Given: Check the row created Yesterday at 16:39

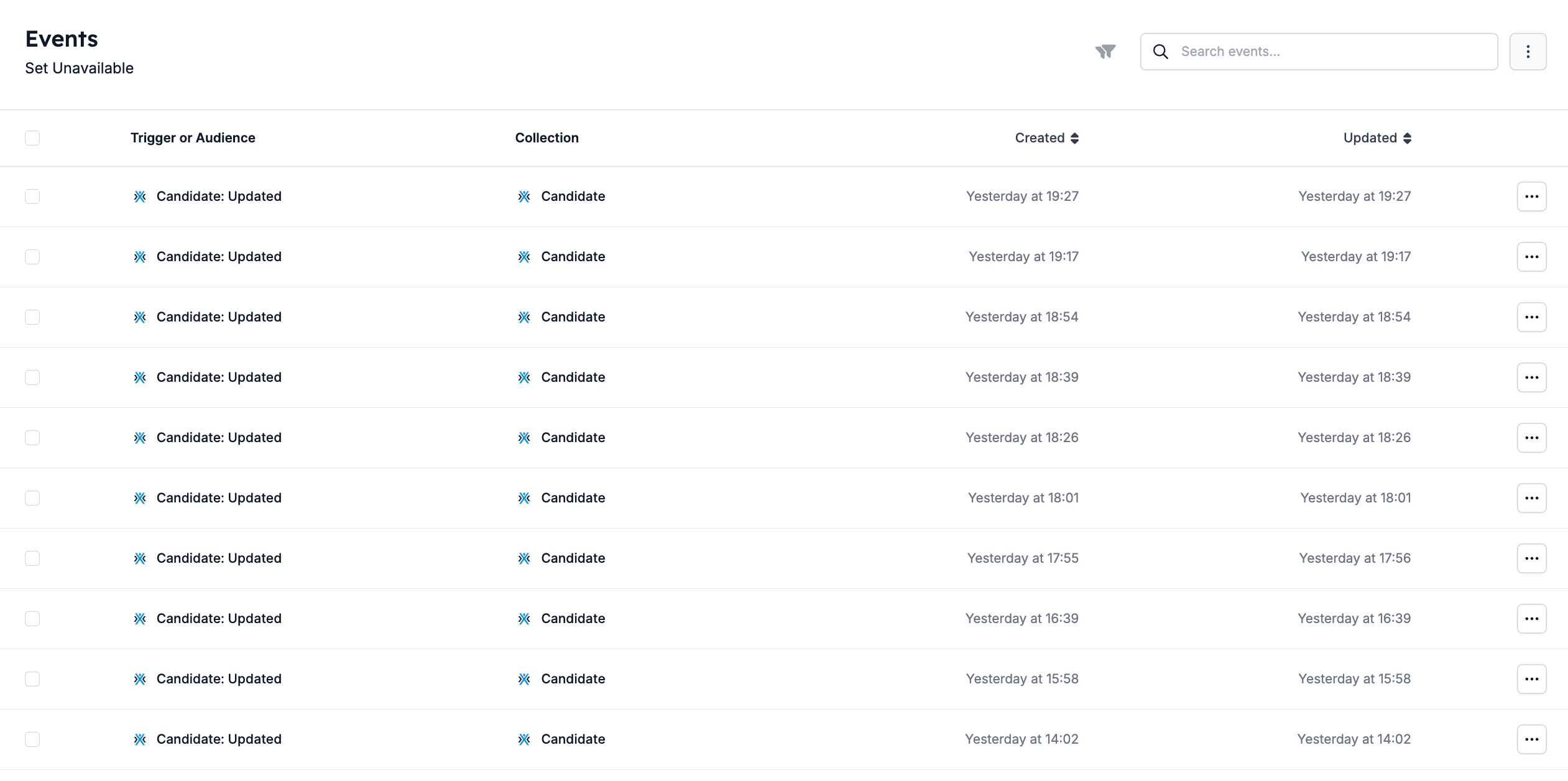Looking at the screenshot, I should click(32, 619).
